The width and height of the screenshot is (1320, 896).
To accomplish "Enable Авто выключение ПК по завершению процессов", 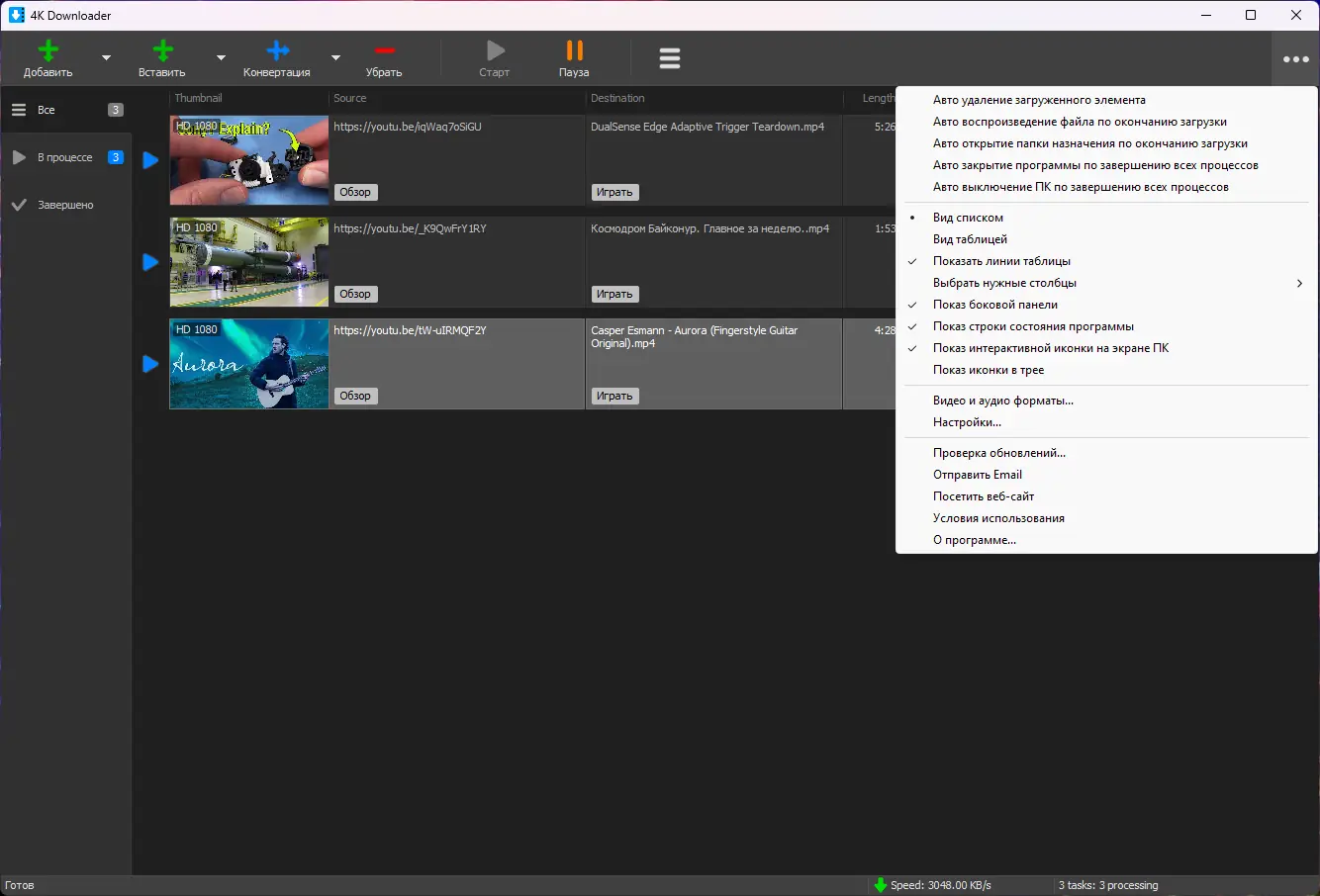I will (x=1106, y=187).
